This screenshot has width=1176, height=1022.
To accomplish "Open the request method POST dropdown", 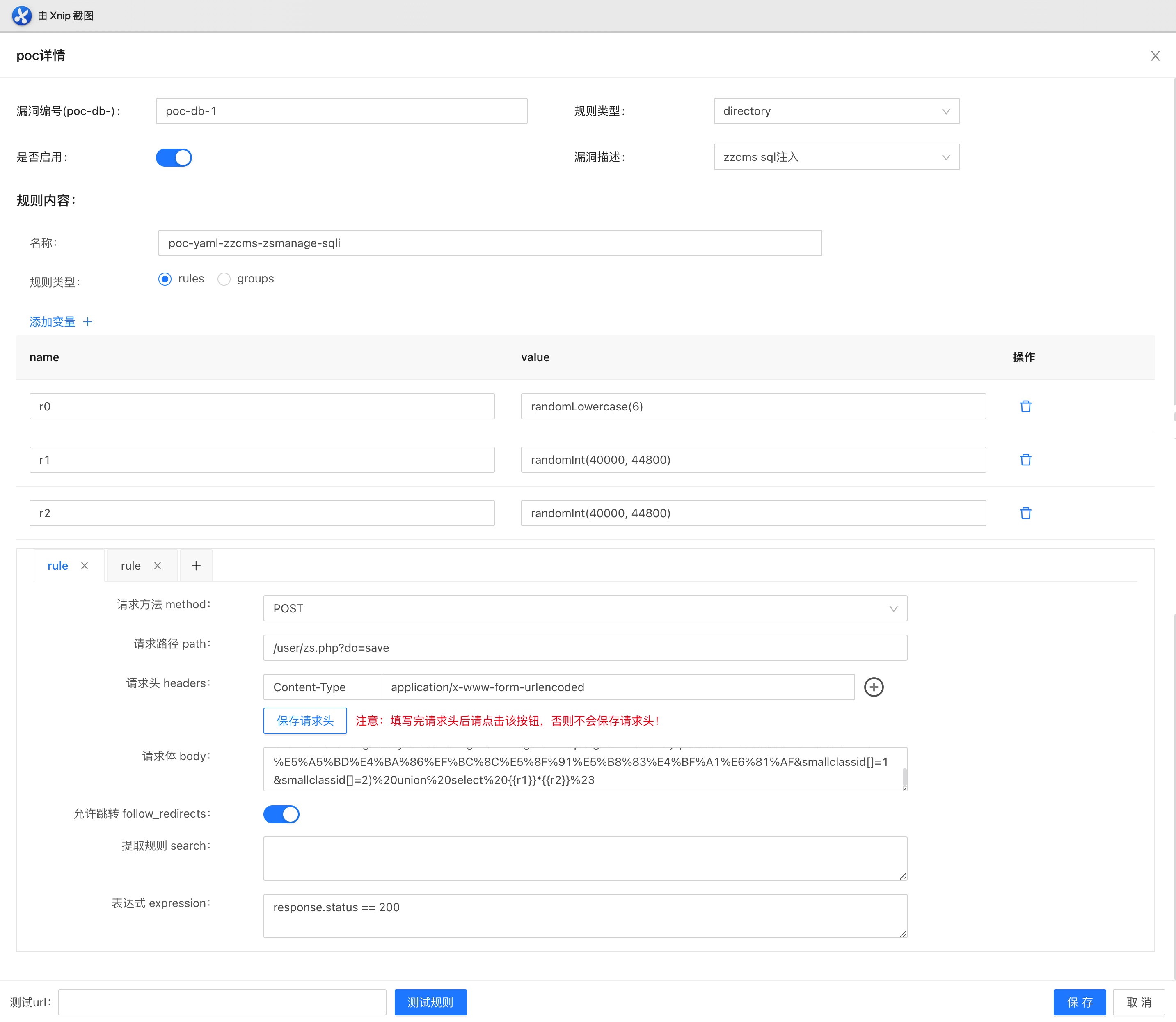I will pos(584,608).
